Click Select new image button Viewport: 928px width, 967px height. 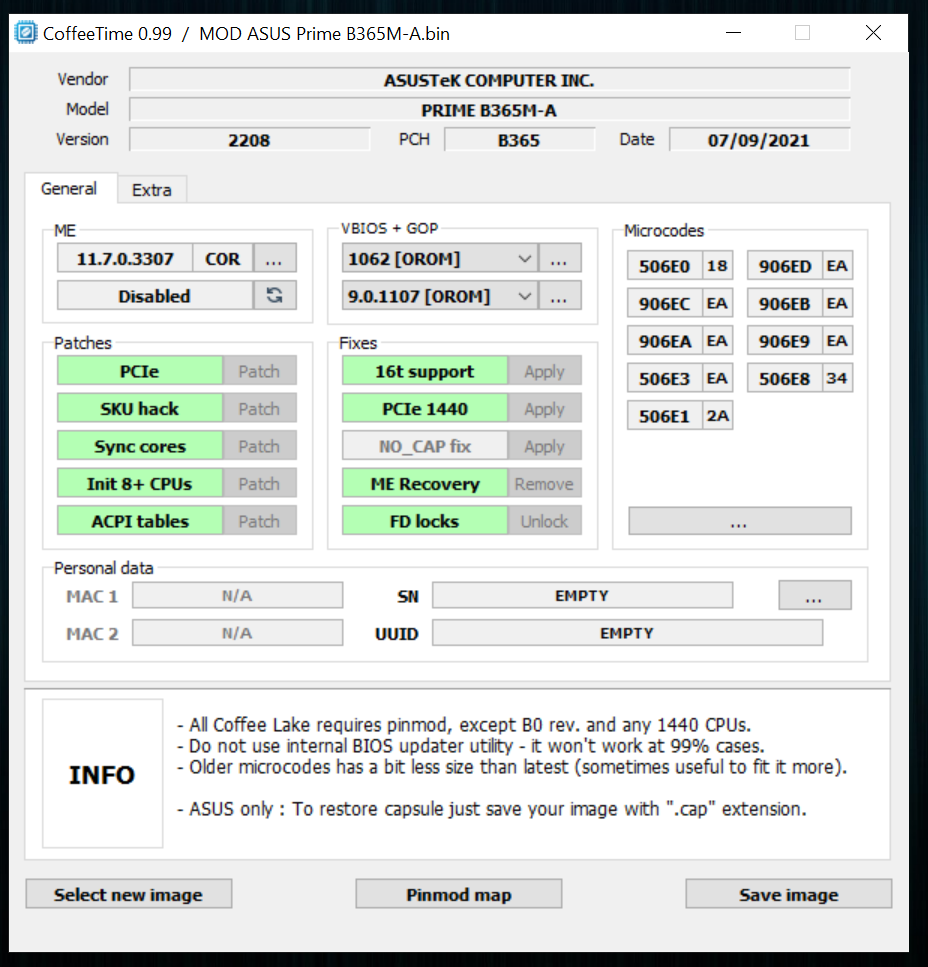(x=129, y=894)
